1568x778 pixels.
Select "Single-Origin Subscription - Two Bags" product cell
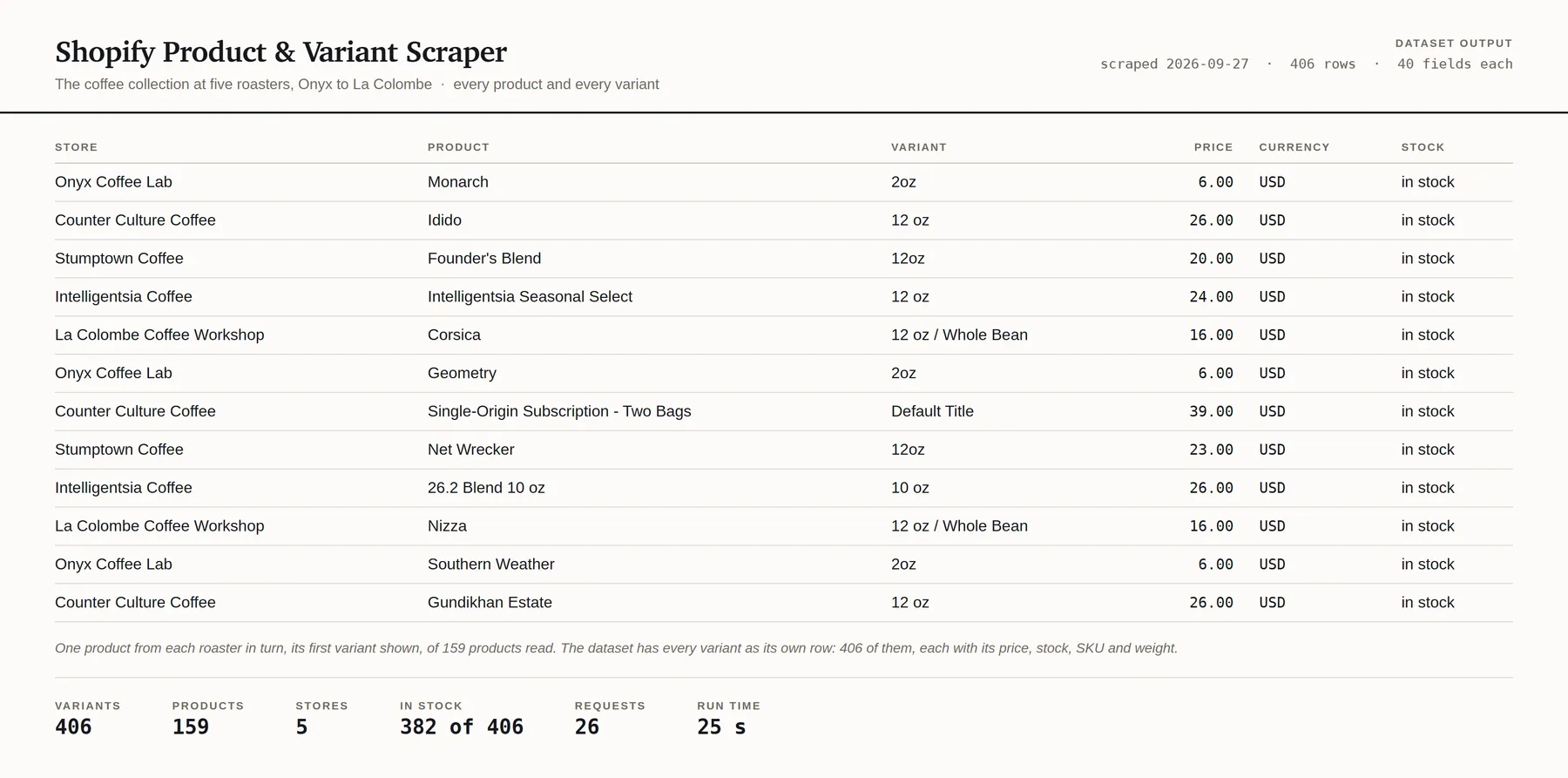[559, 412]
